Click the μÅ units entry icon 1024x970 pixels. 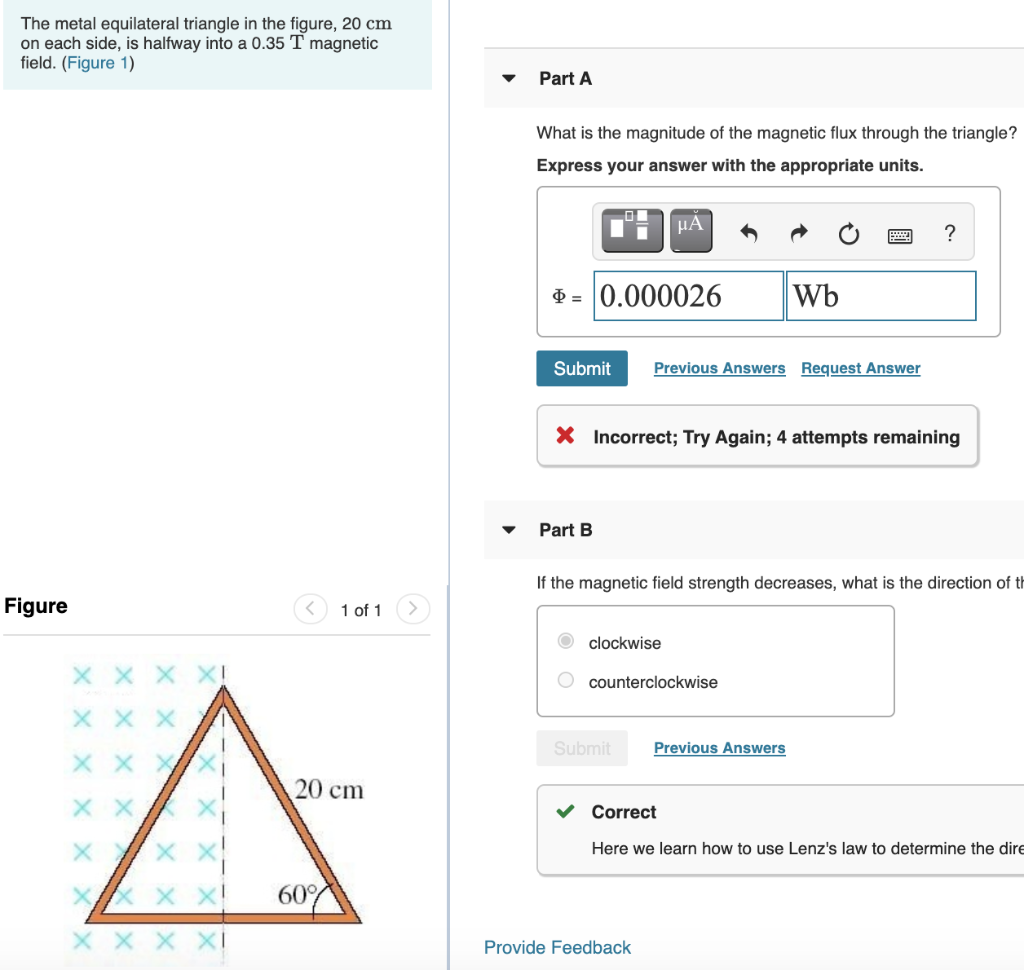coord(688,229)
